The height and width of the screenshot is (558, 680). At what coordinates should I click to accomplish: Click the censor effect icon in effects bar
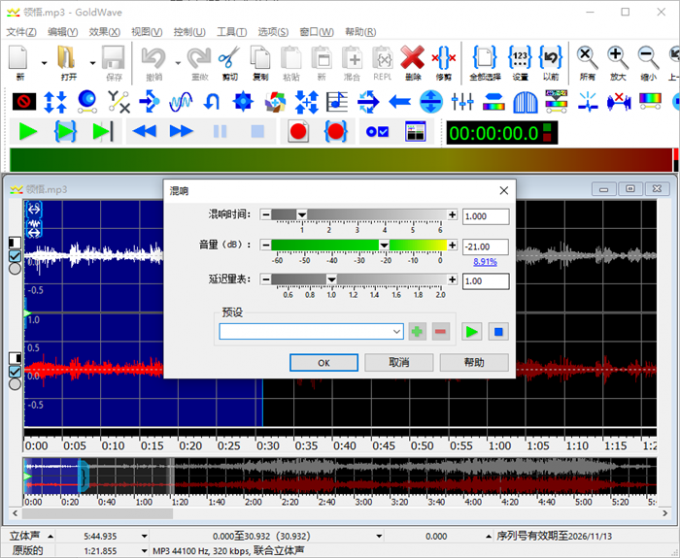24,101
